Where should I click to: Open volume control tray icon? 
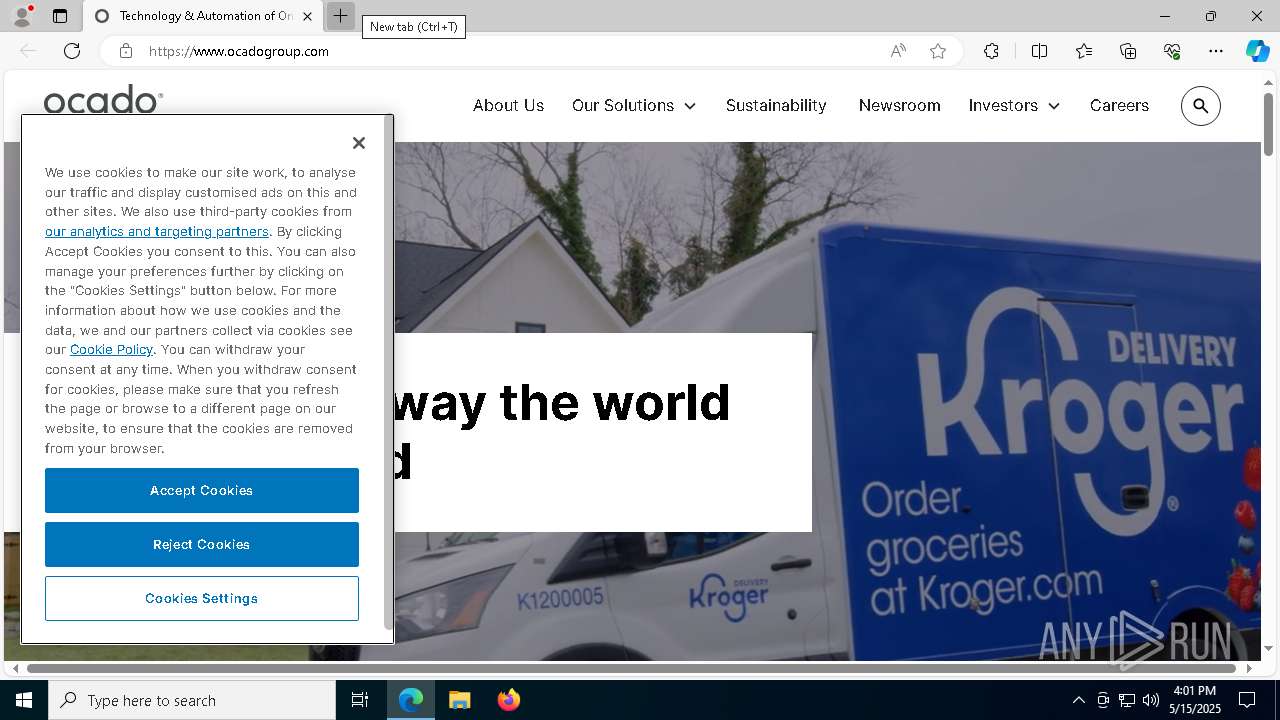[x=1151, y=700]
